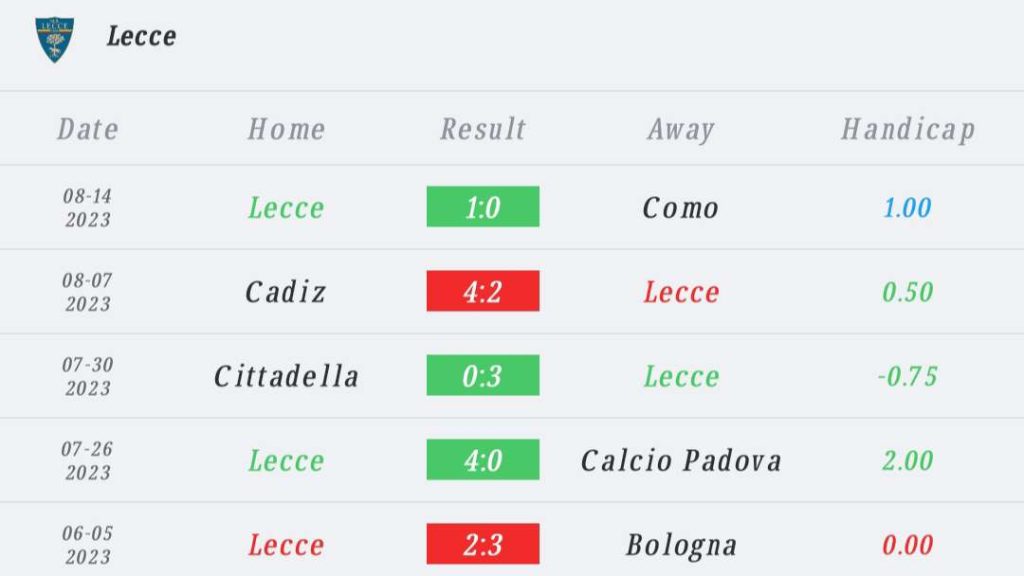
Task: Click the Calcio Padova team name
Action: coord(681,460)
